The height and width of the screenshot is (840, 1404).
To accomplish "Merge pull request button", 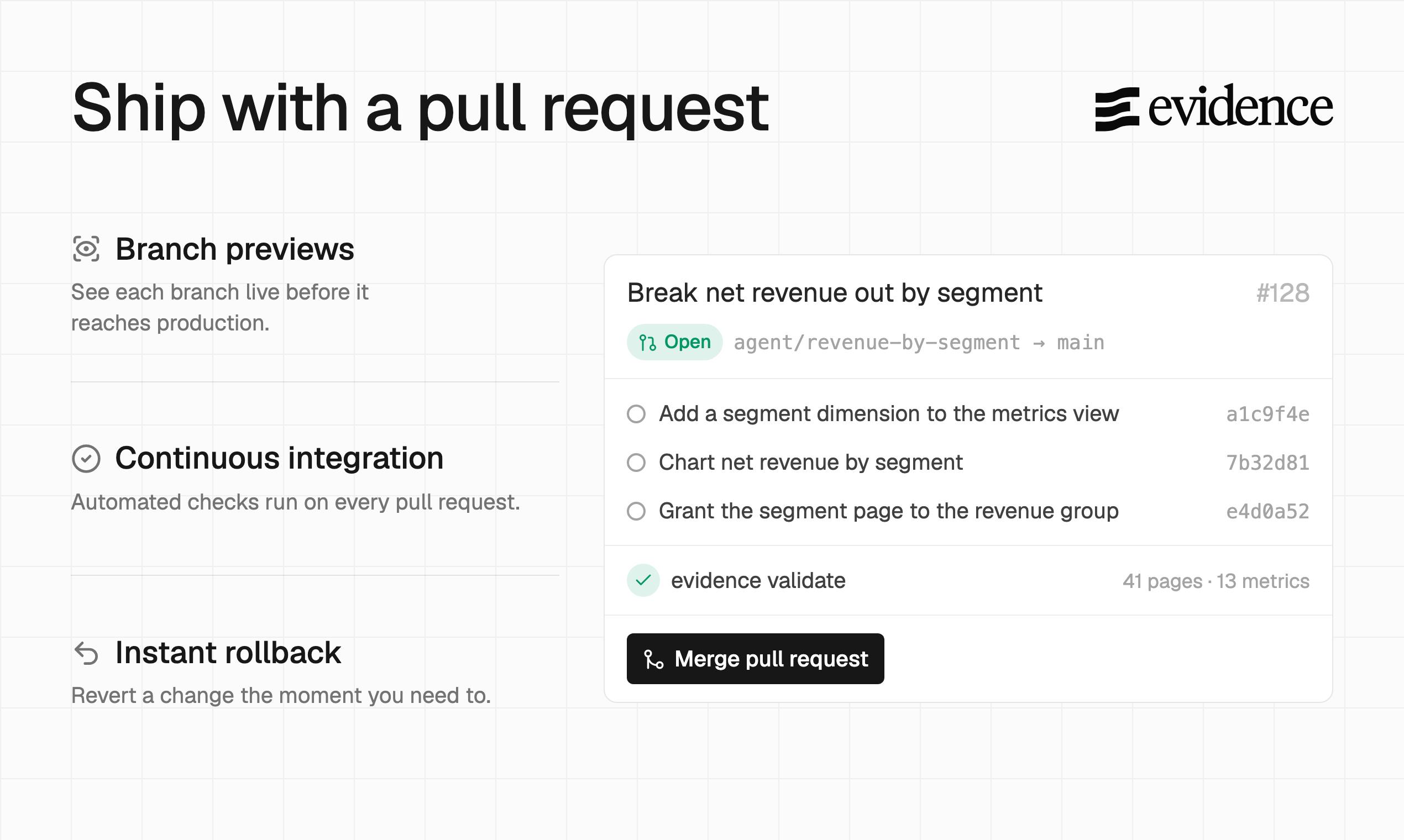I will (755, 659).
